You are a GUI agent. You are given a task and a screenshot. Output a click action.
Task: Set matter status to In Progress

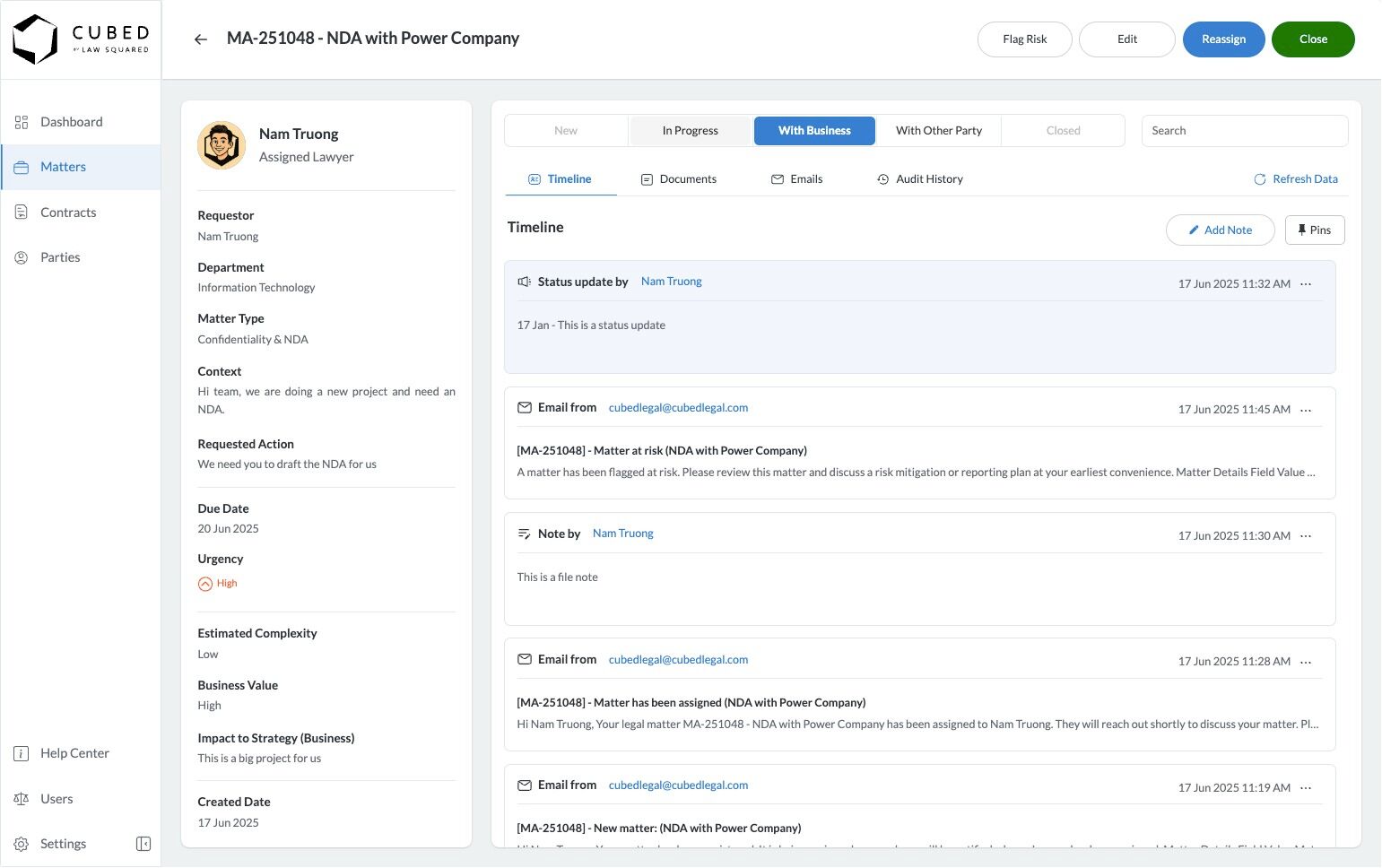point(691,131)
